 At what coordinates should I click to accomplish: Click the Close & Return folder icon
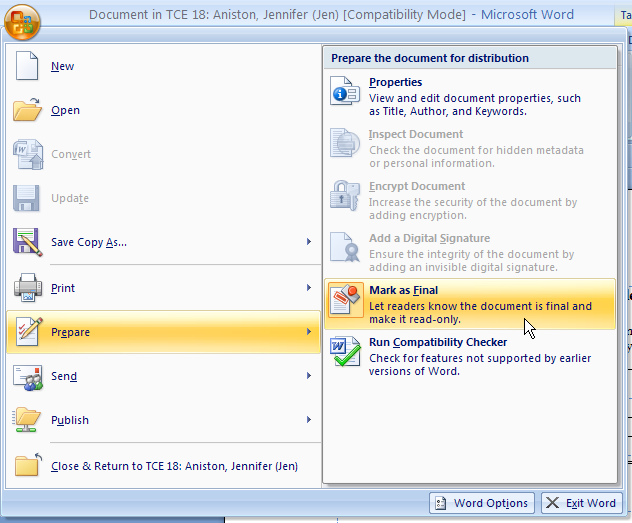pyautogui.click(x=28, y=465)
